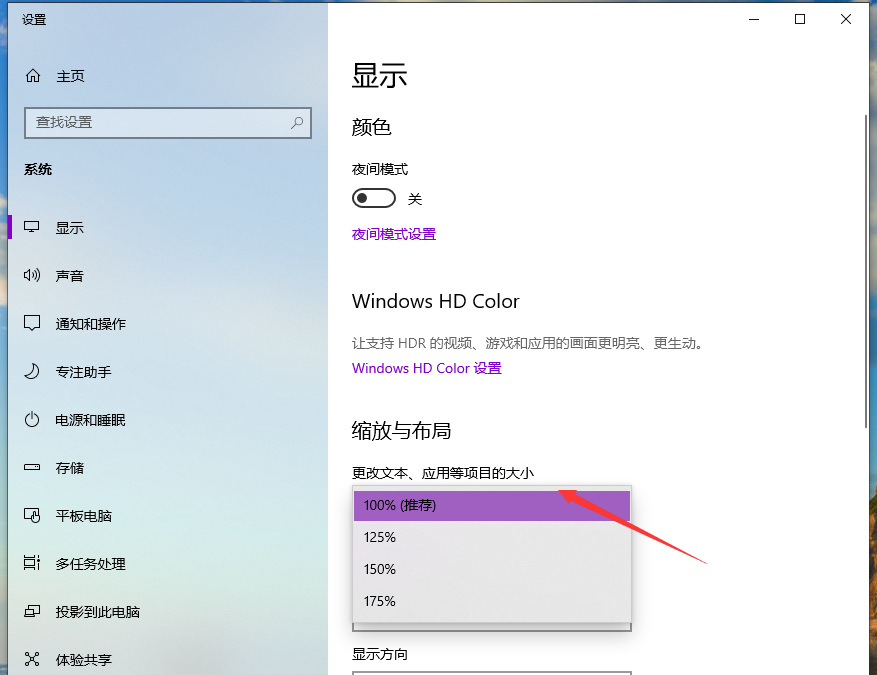Viewport: 877px width, 675px height.
Task: Choose 175% scaling in dropdown
Action: click(x=491, y=601)
